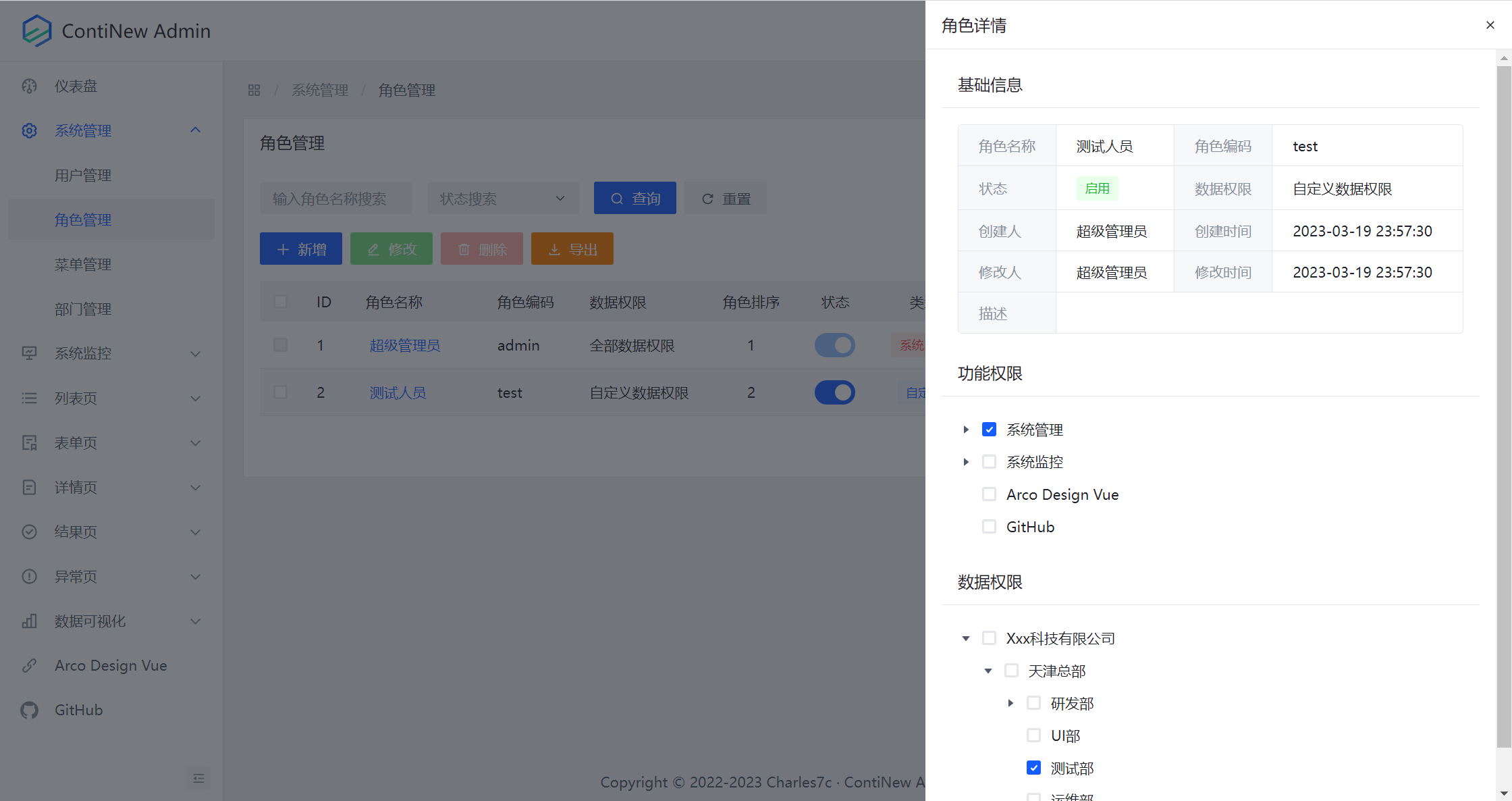Expand 系统管理 node in 功能权限 tree
This screenshot has width=1512, height=801.
coord(966,429)
